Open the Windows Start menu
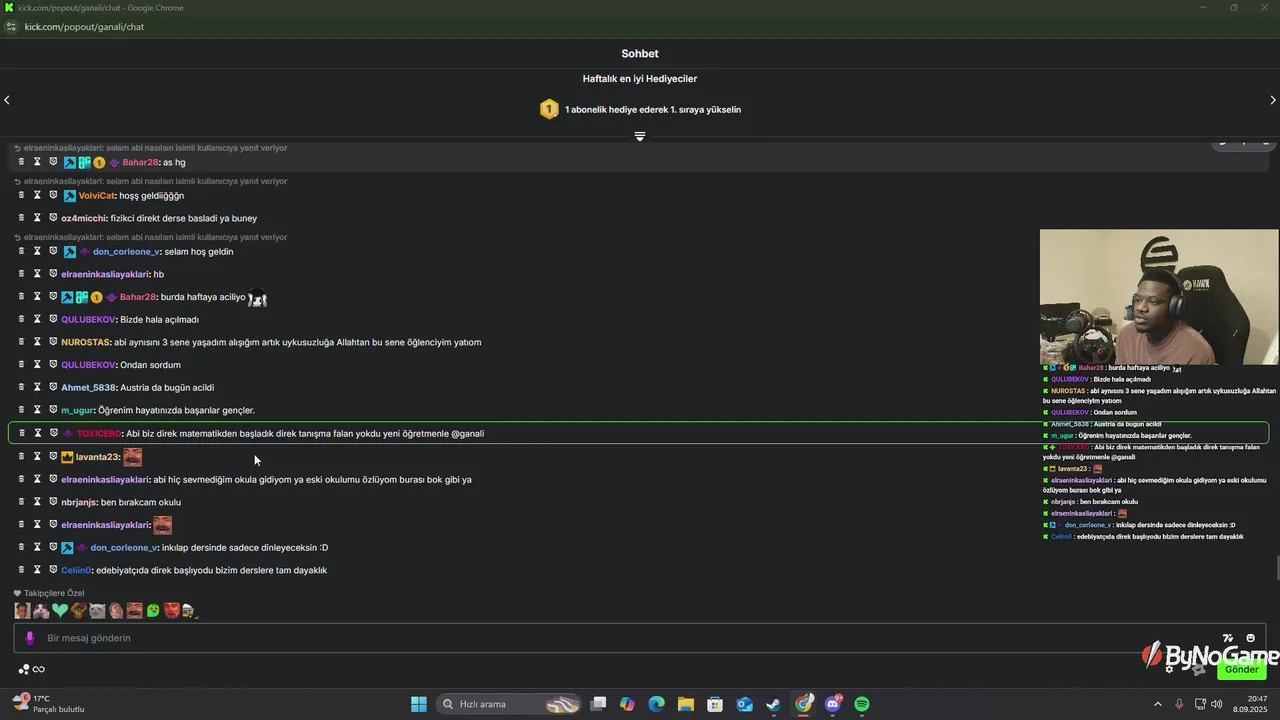The width and height of the screenshot is (1280, 720). click(x=419, y=704)
